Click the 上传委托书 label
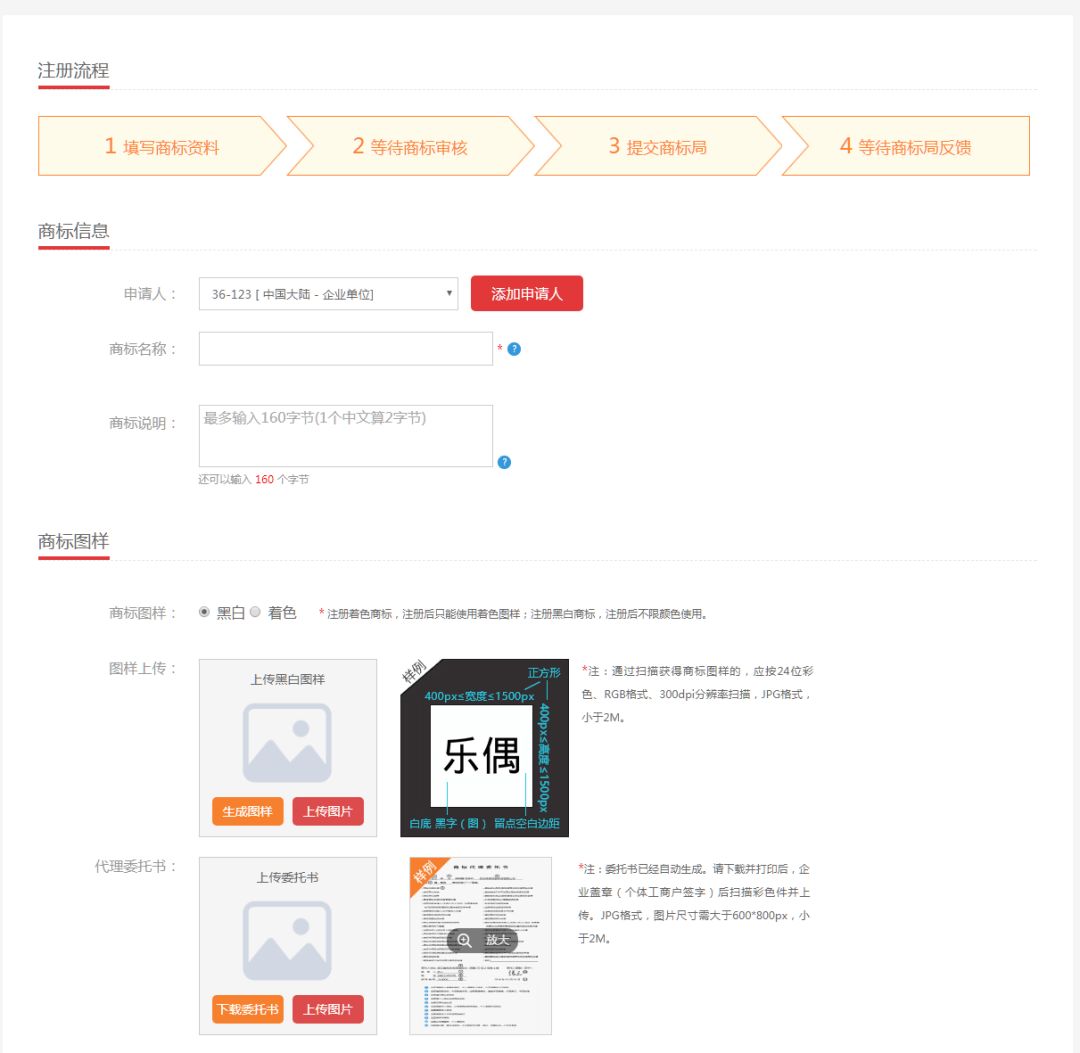The width and height of the screenshot is (1080, 1053). tap(287, 877)
